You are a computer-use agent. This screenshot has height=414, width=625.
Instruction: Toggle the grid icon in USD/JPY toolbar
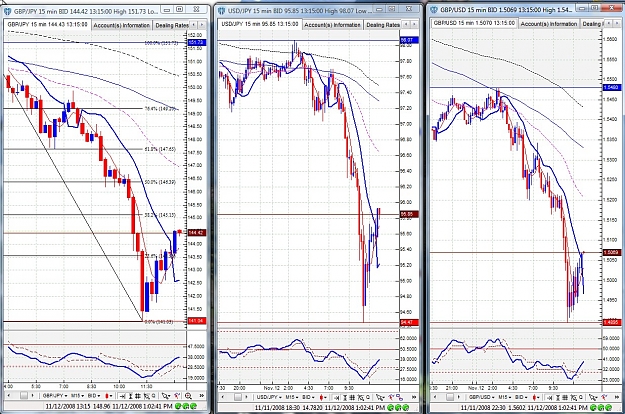352,397
